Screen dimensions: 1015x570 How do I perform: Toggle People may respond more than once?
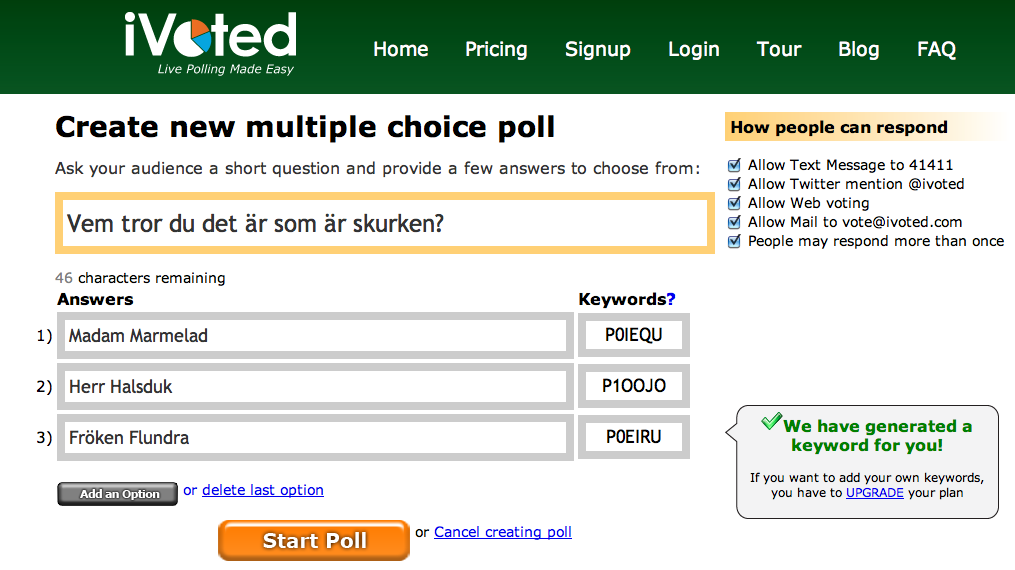pyautogui.click(x=735, y=241)
